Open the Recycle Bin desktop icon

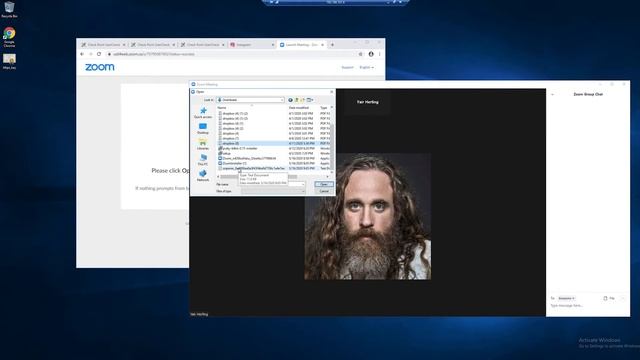pyautogui.click(x=9, y=9)
